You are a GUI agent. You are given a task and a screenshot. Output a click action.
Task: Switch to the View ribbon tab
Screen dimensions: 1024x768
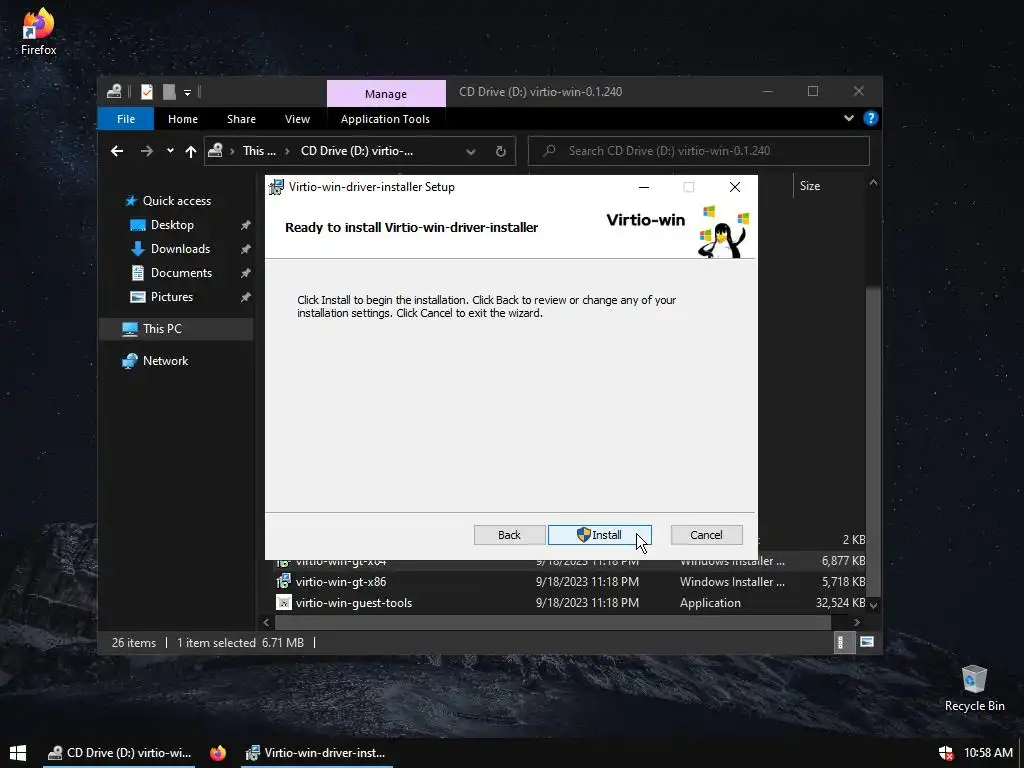(297, 119)
